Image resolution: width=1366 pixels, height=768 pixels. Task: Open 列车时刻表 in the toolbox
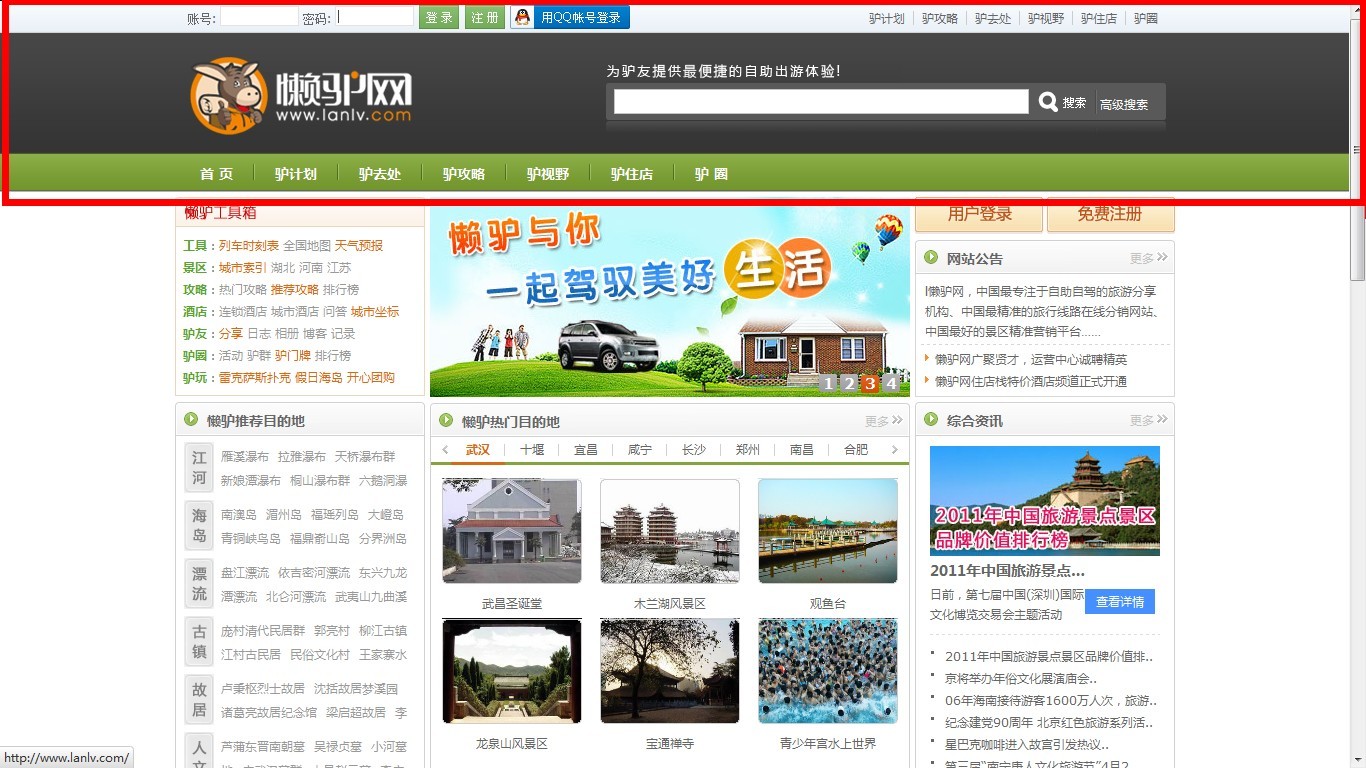pyautogui.click(x=249, y=246)
